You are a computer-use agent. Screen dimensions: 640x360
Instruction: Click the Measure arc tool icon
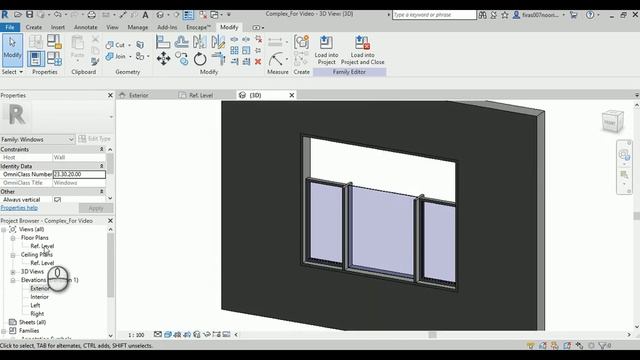276,59
